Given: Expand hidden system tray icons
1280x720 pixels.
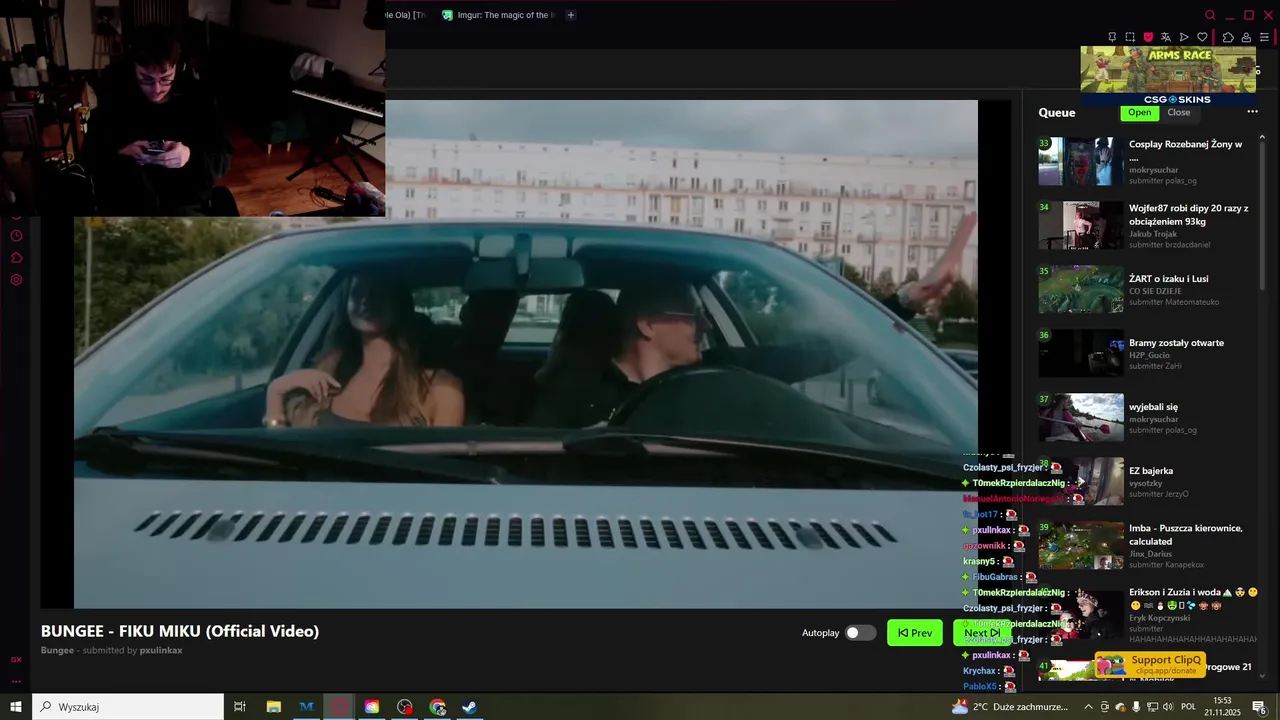Looking at the screenshot, I should 1088,707.
